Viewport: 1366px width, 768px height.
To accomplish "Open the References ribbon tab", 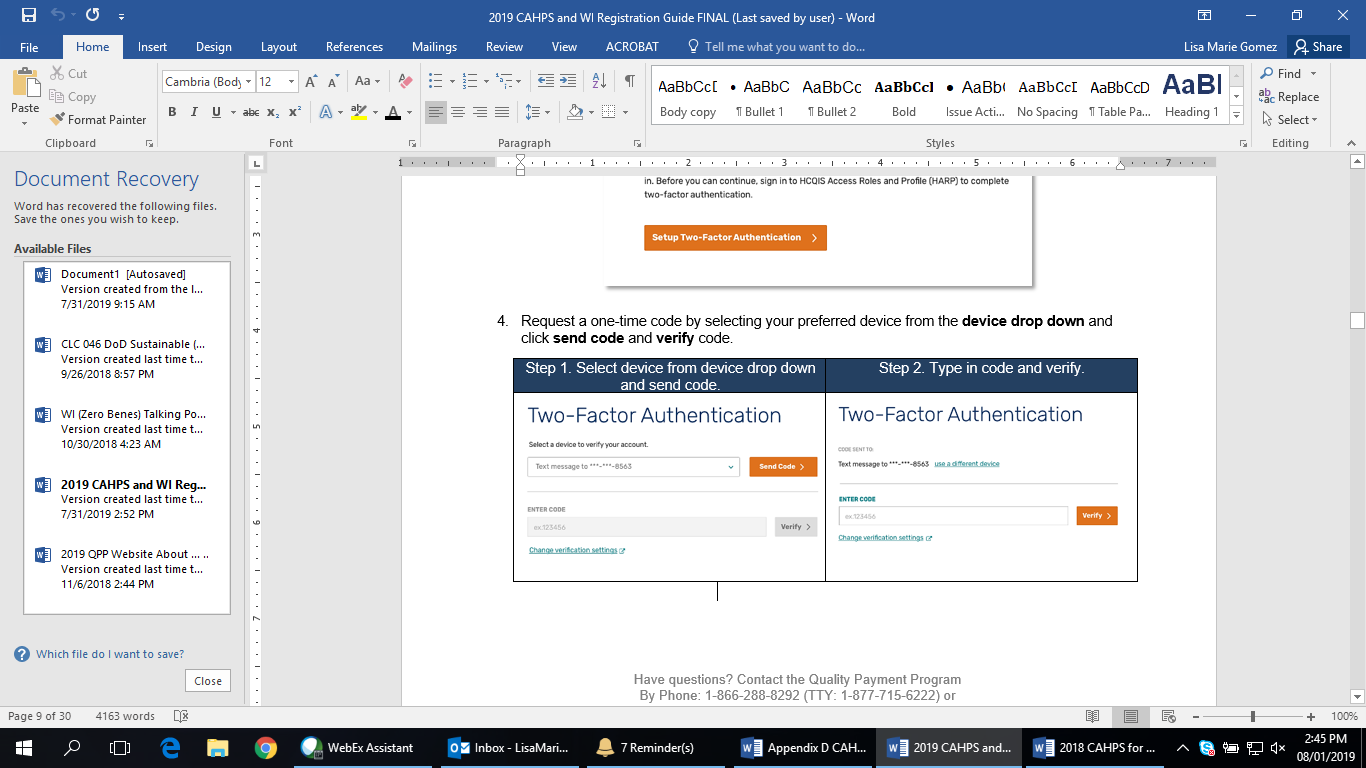I will pyautogui.click(x=354, y=47).
